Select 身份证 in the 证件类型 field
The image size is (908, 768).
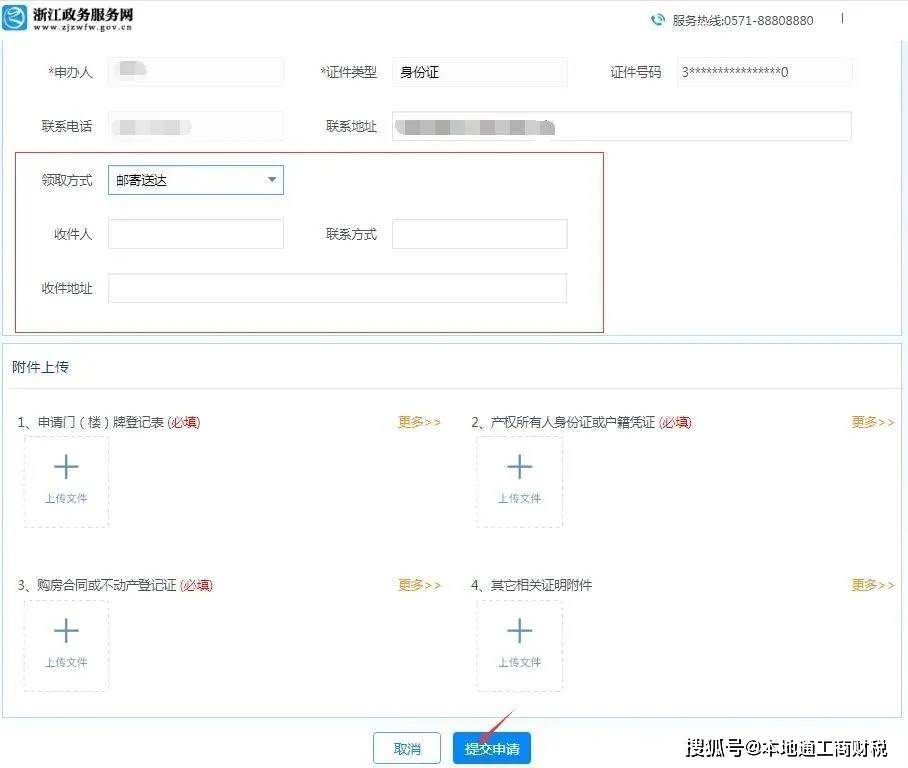(480, 72)
